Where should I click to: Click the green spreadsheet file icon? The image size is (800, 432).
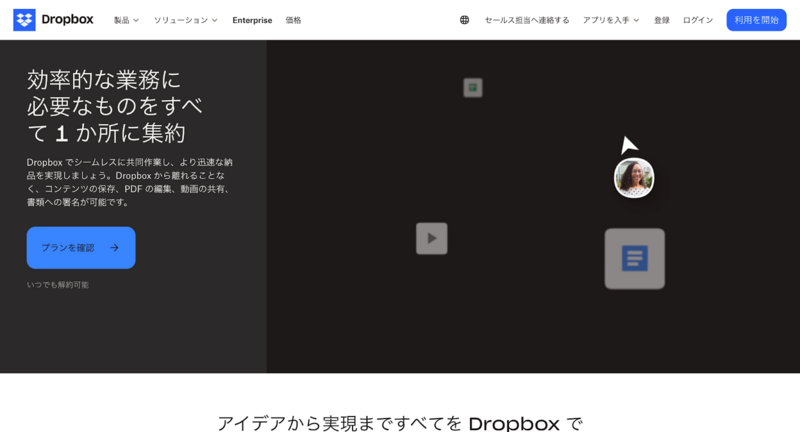(473, 88)
